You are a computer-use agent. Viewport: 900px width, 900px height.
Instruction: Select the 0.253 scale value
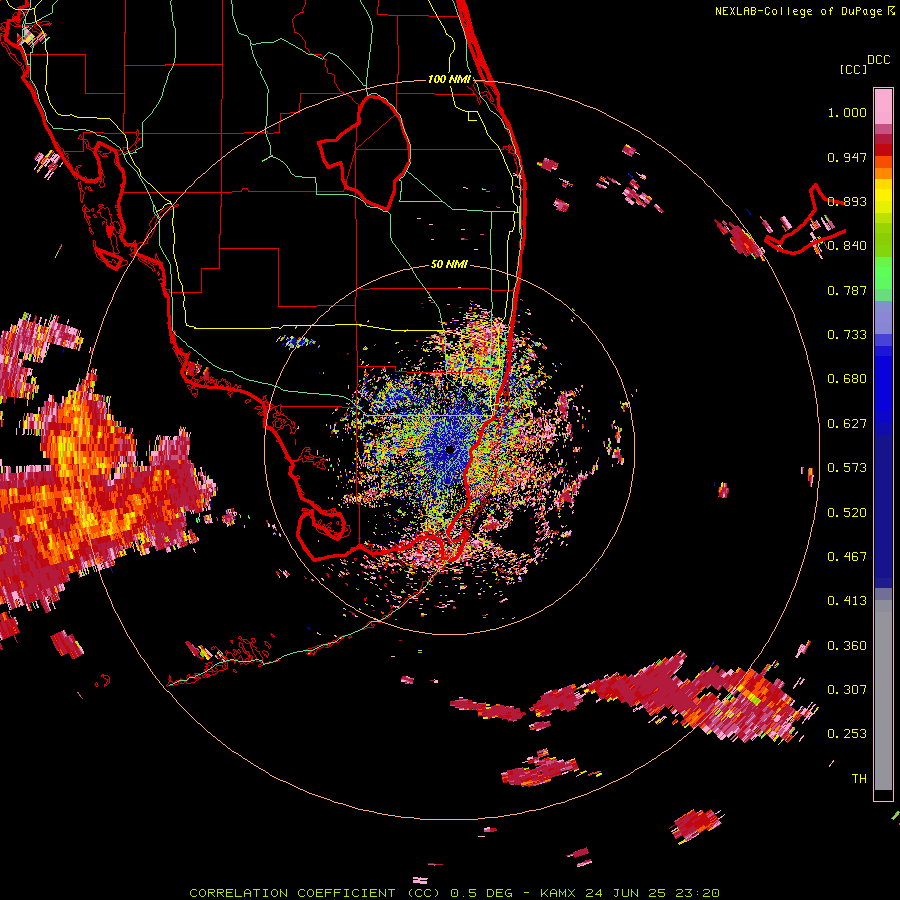(x=847, y=734)
